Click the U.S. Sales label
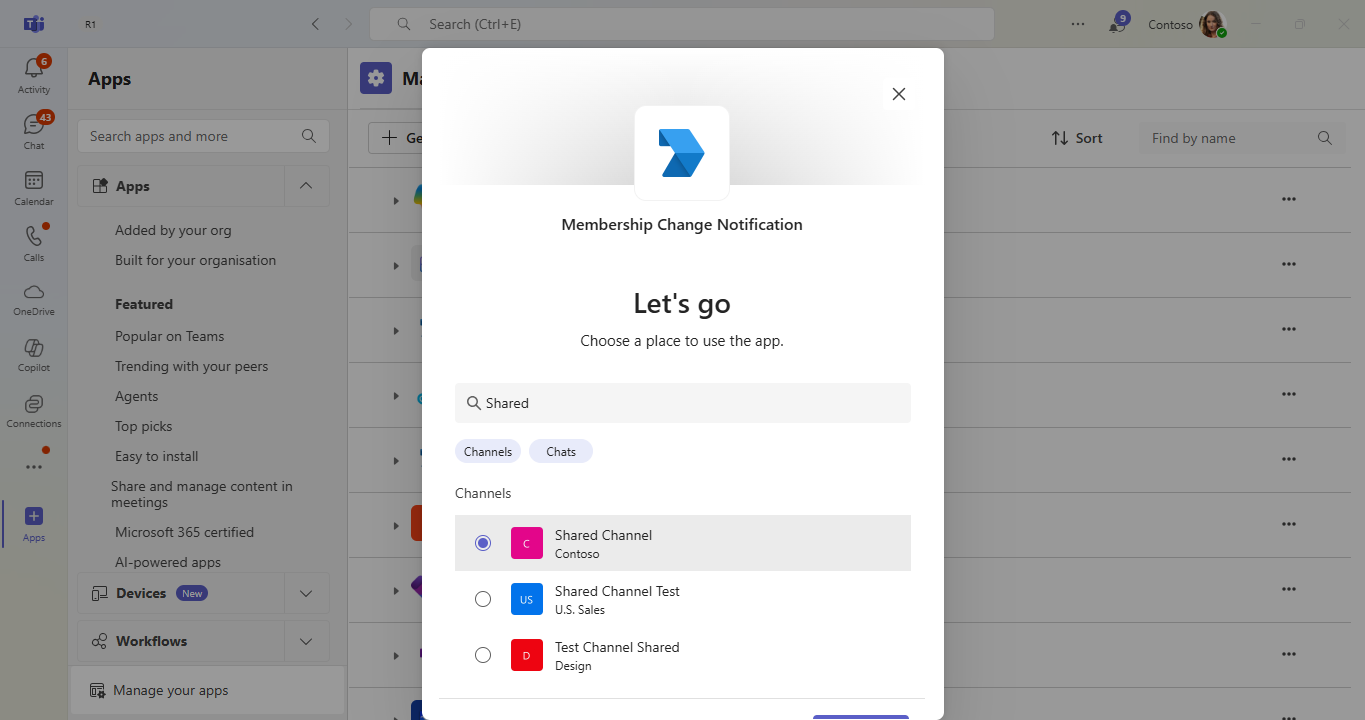1365x720 pixels. point(580,610)
